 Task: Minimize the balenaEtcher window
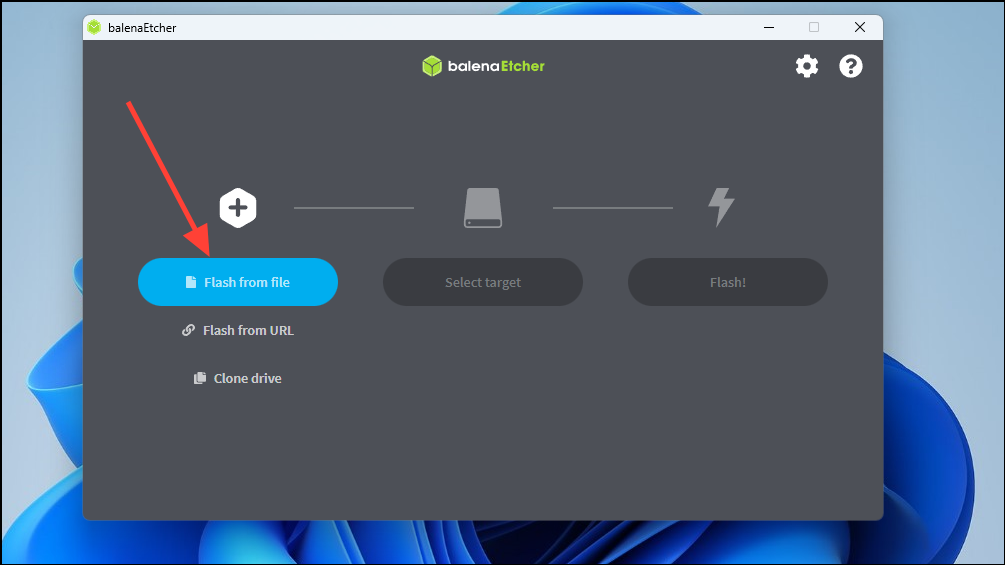point(769,27)
